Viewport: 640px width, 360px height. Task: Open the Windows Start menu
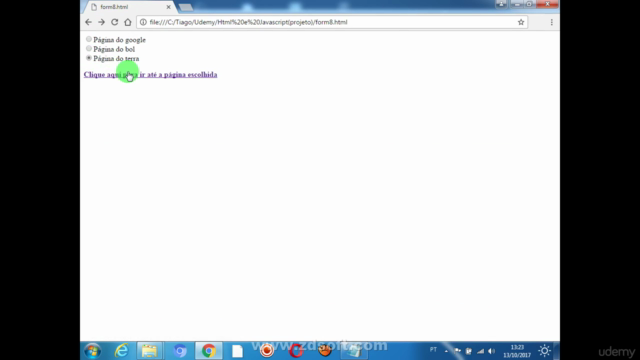(x=93, y=351)
